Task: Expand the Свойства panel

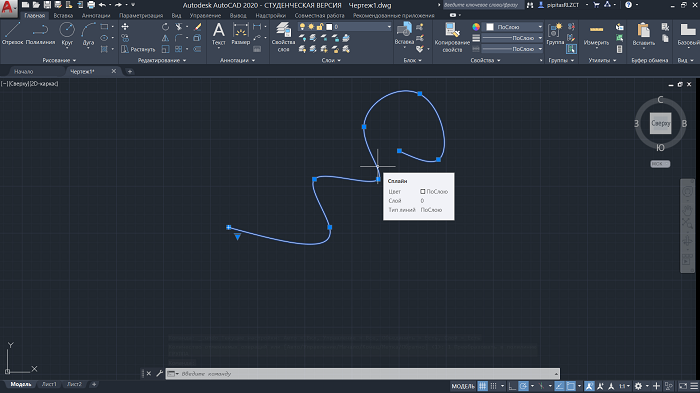Action: click(x=485, y=60)
